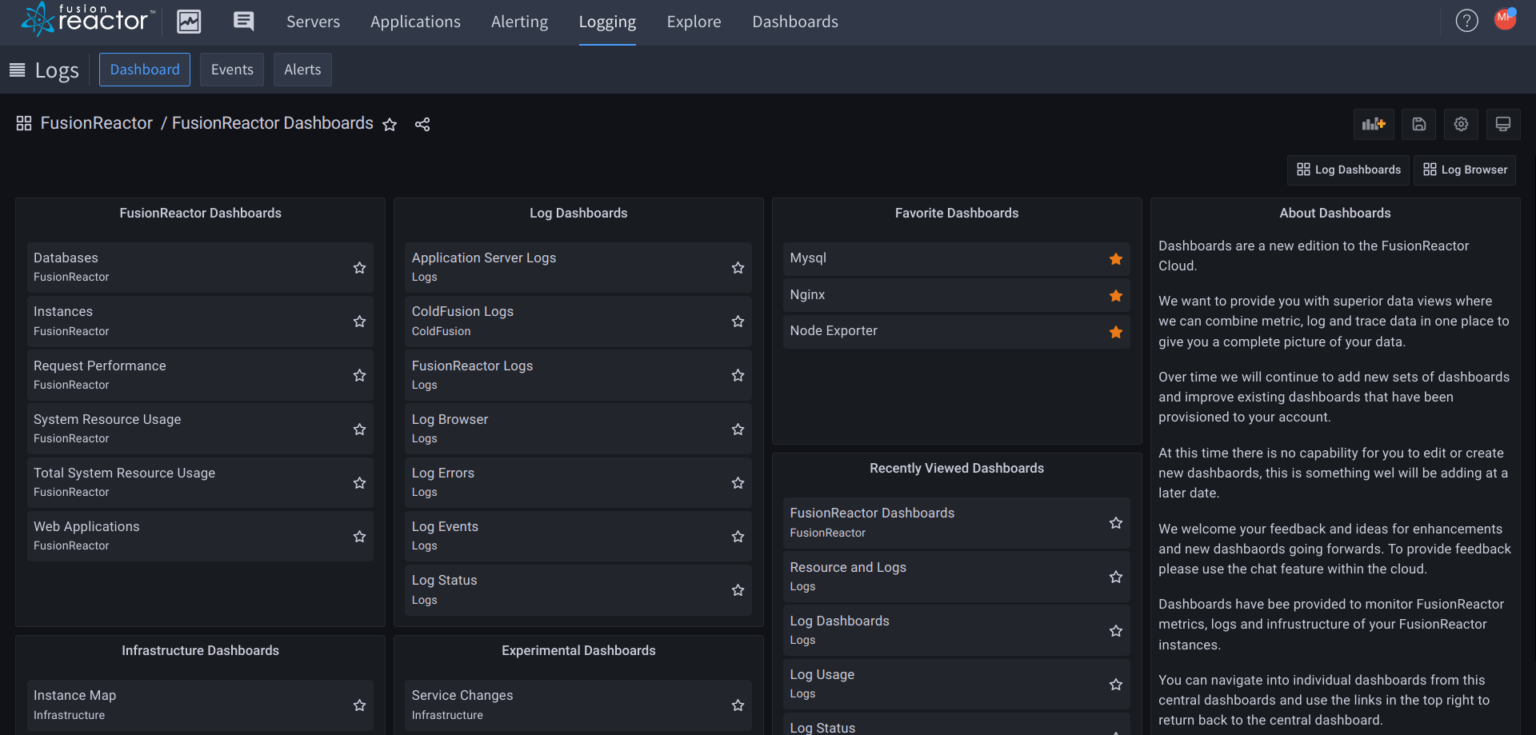This screenshot has height=735, width=1536.
Task: Switch to the Events tab
Action: coord(231,69)
